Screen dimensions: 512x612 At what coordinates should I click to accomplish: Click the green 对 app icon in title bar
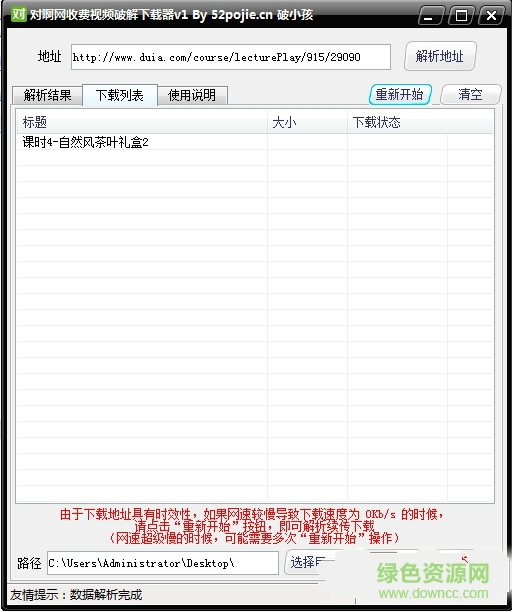pos(18,14)
